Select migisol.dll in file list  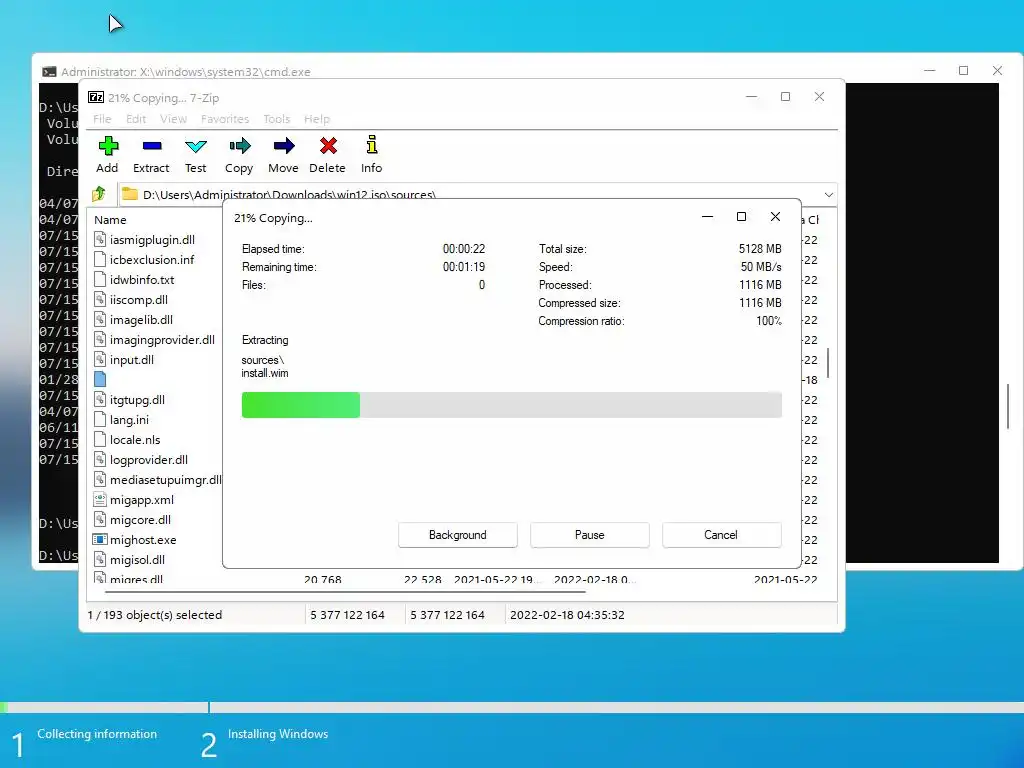pyautogui.click(x=137, y=560)
